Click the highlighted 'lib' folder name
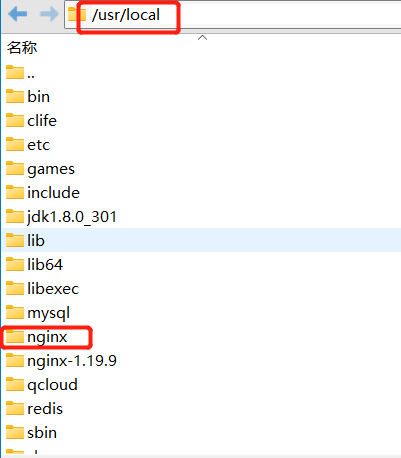401x458 pixels. pyautogui.click(x=36, y=241)
